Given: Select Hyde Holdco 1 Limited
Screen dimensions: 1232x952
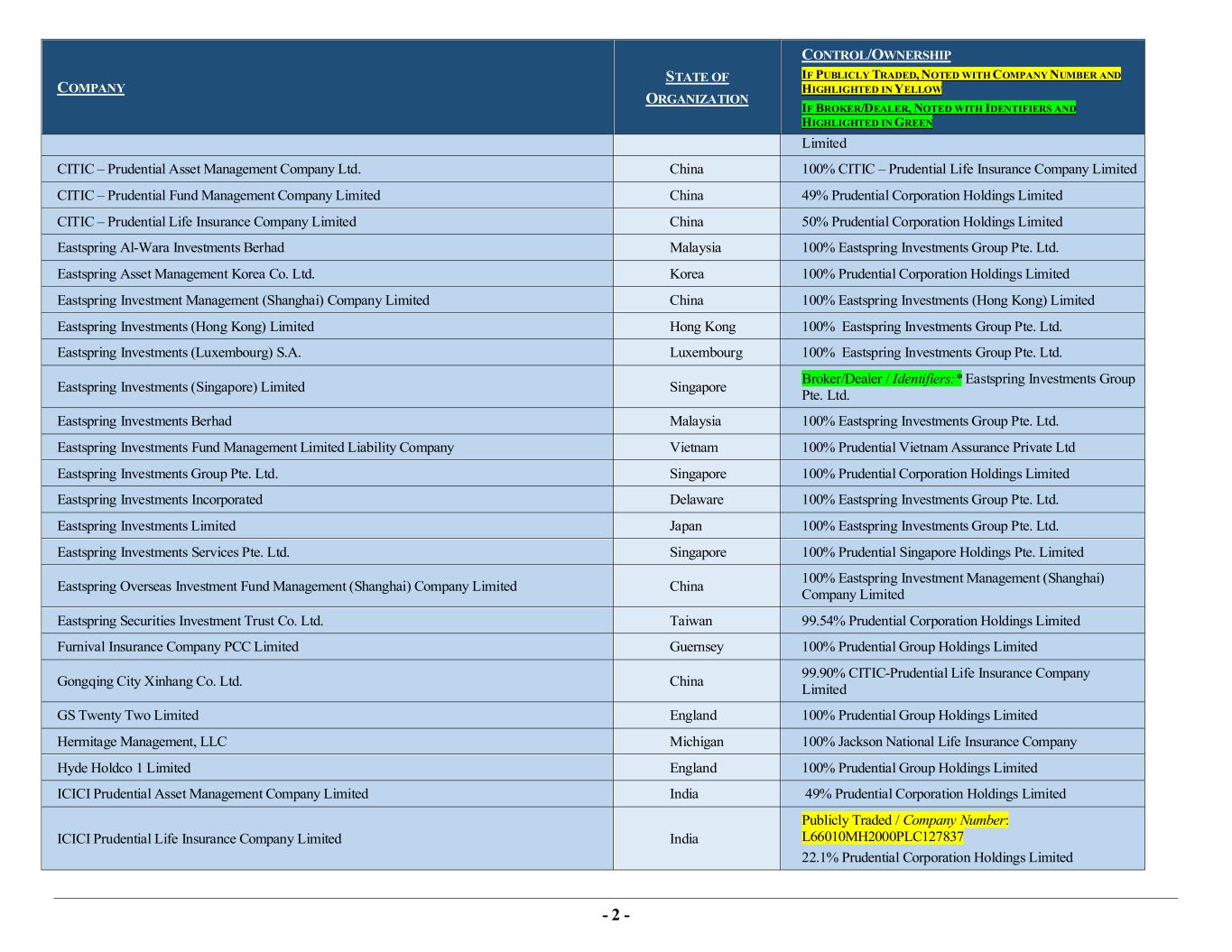Looking at the screenshot, I should point(124,767).
